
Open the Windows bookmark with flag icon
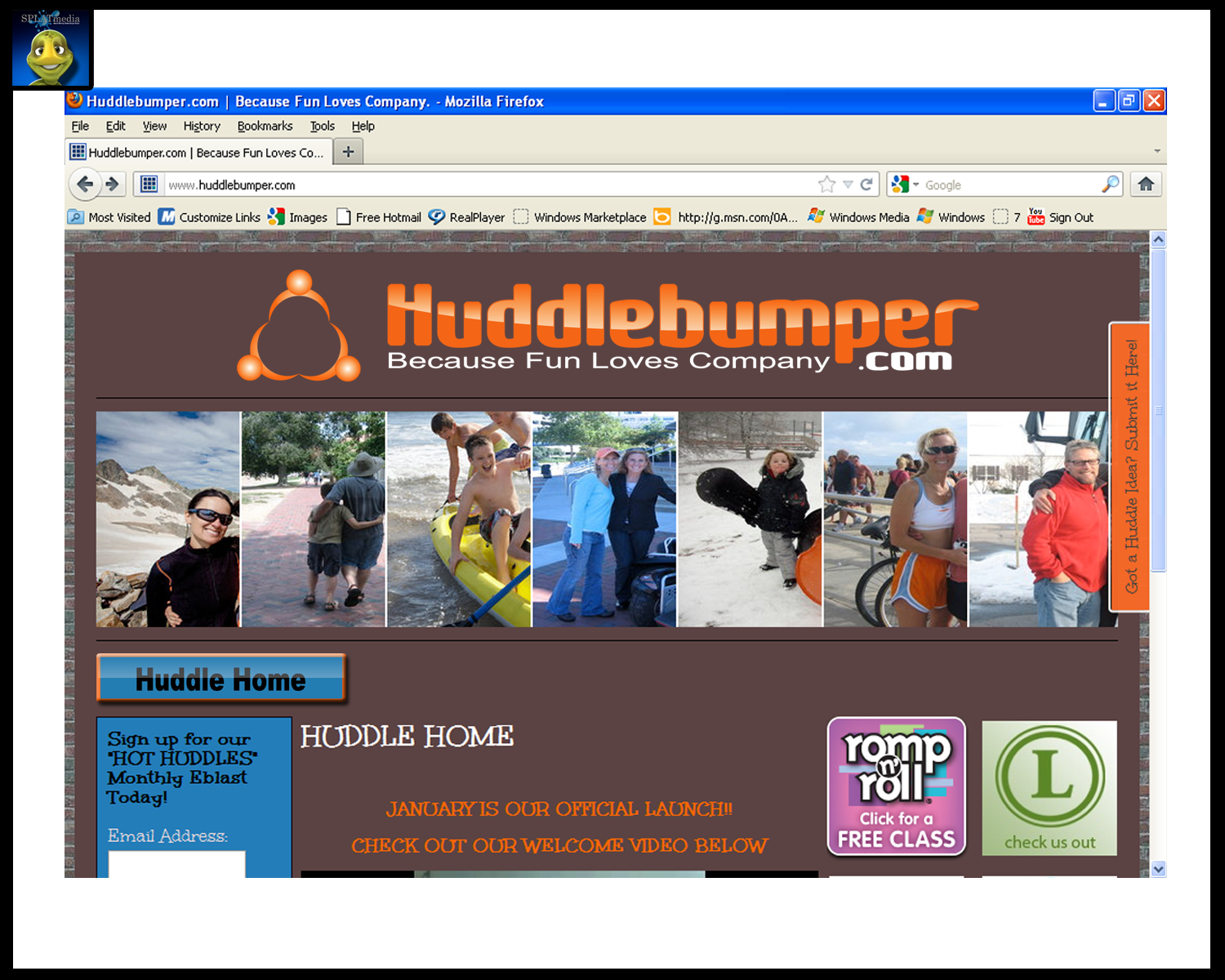[951, 217]
